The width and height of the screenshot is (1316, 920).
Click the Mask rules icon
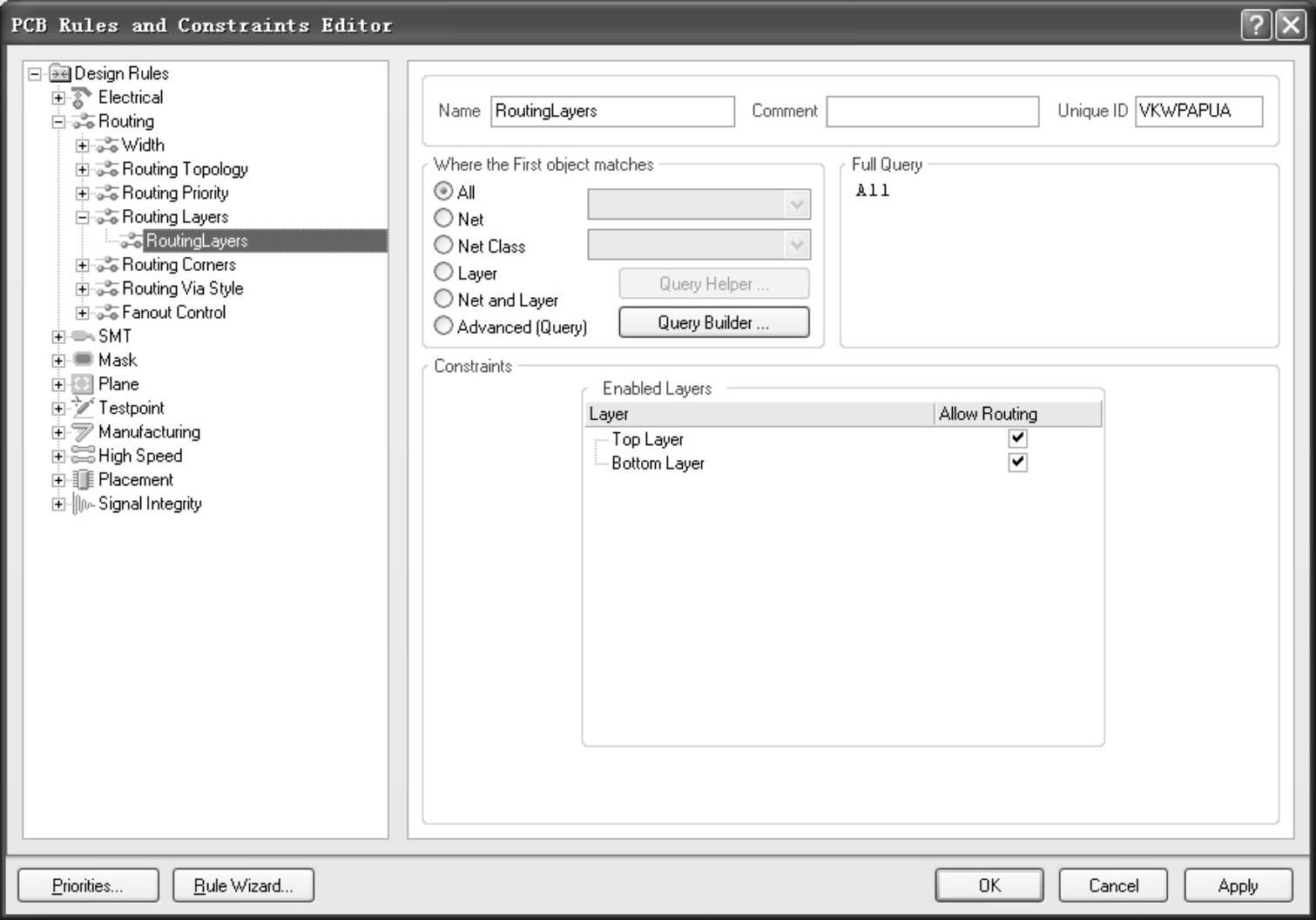pos(83,360)
